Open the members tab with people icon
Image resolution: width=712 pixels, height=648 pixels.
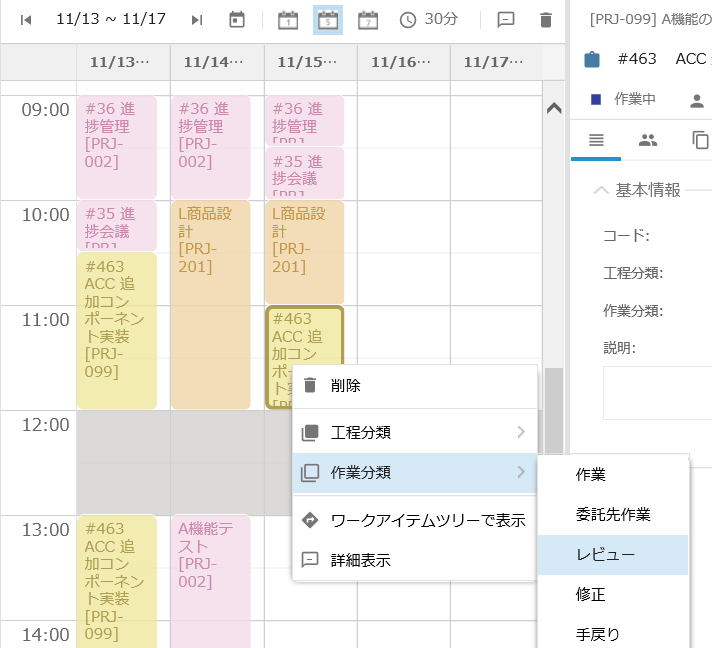tap(648, 140)
